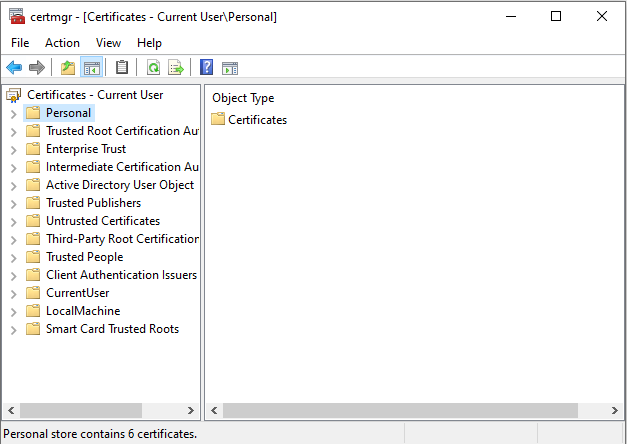627x444 pixels.
Task: Expand the Untrusted Certificates node
Action: (x=14, y=222)
